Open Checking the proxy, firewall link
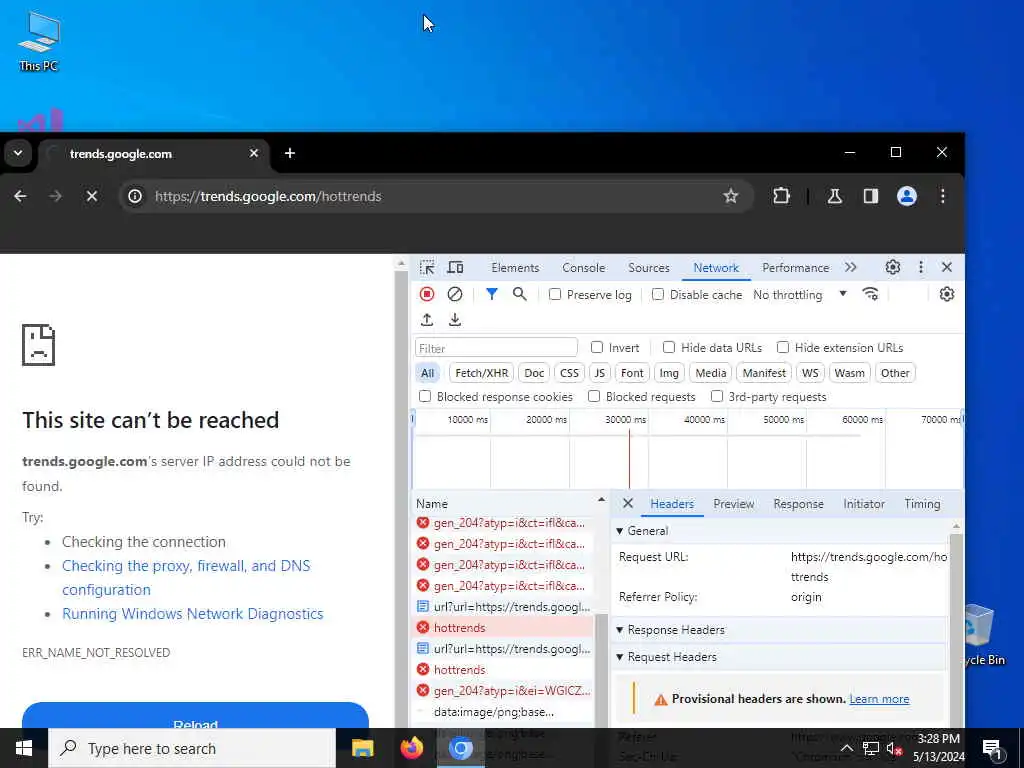 click(186, 577)
